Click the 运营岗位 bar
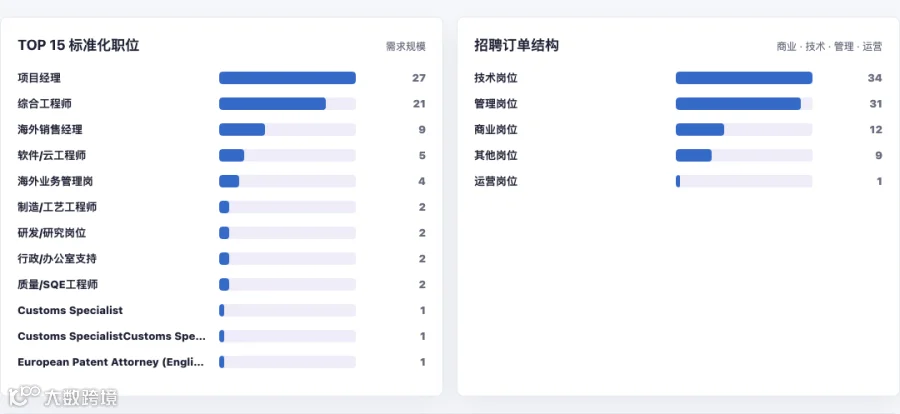Screen dimensions: 900x414 coord(744,181)
